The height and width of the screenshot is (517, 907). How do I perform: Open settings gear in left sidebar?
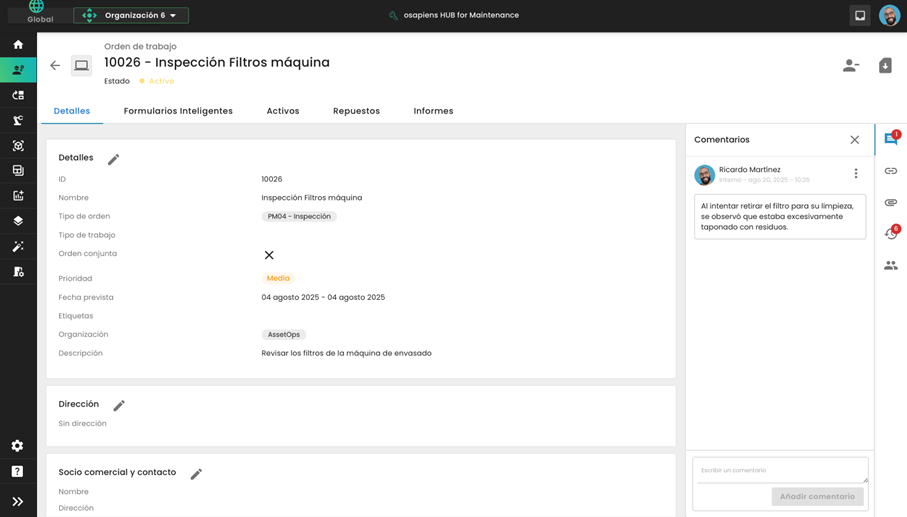click(18, 446)
